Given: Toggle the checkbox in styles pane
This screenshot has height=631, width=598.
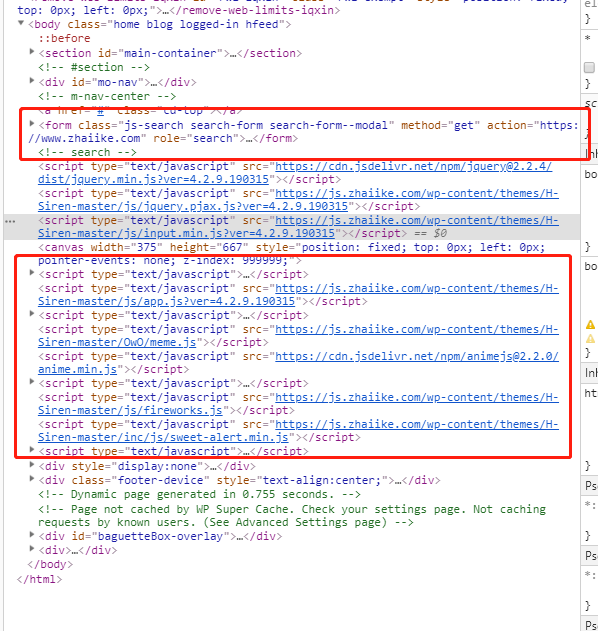Looking at the screenshot, I should tap(589, 67).
